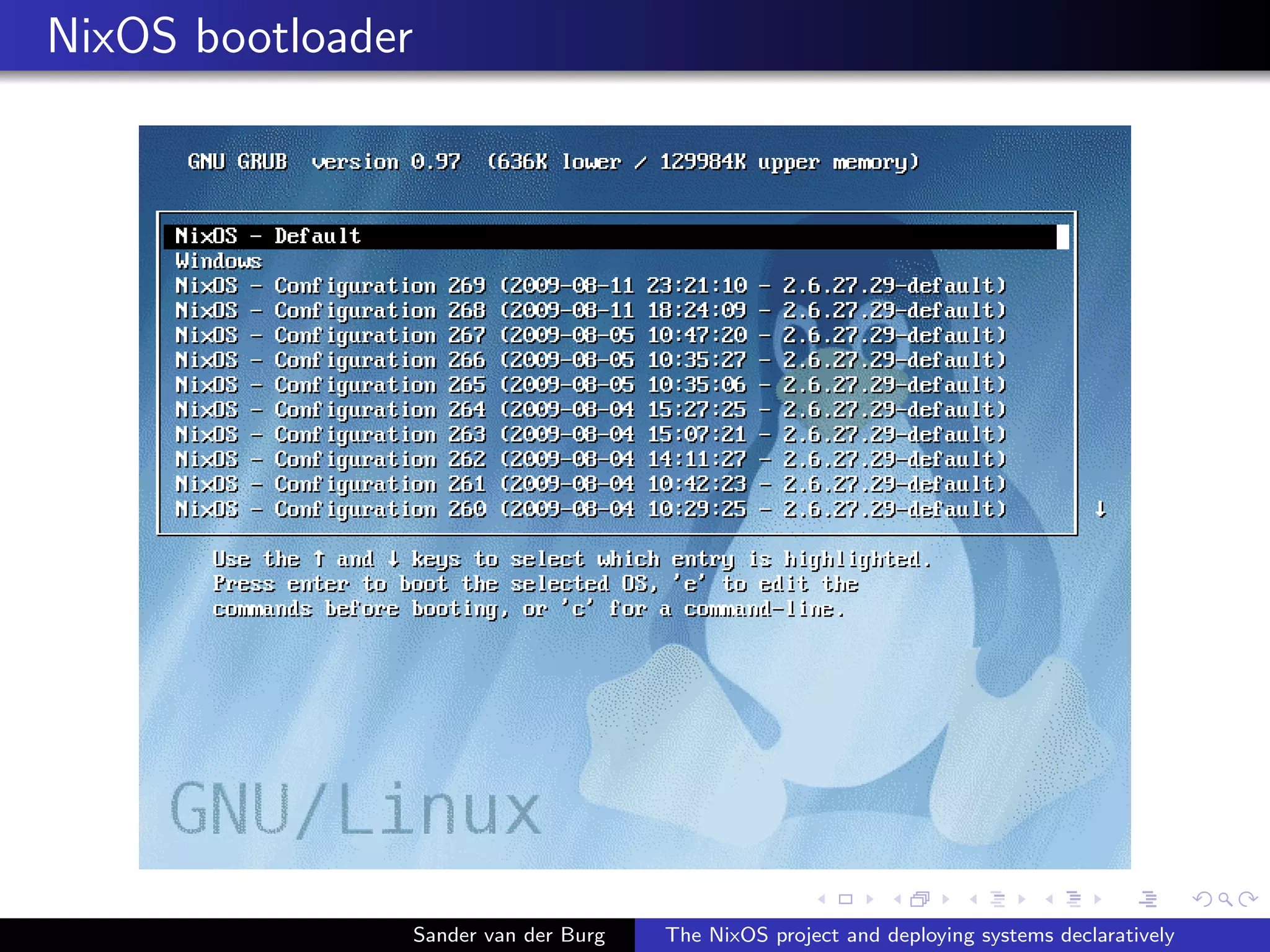Click the 'GNU GRUB version 0.97' header text
The height and width of the screenshot is (952, 1270).
pos(324,162)
